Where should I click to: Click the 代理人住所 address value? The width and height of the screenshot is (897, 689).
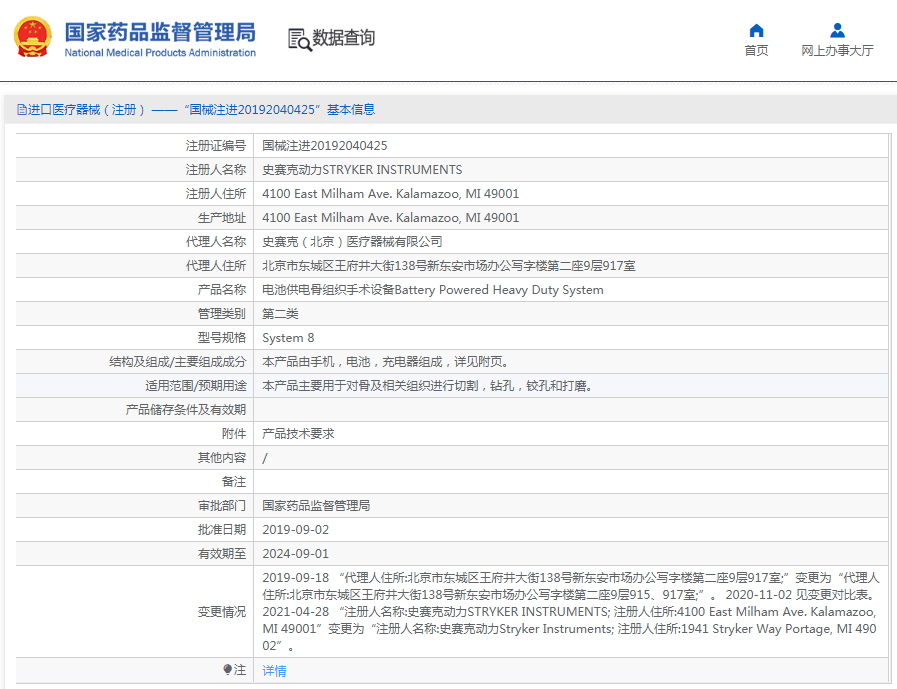point(448,266)
